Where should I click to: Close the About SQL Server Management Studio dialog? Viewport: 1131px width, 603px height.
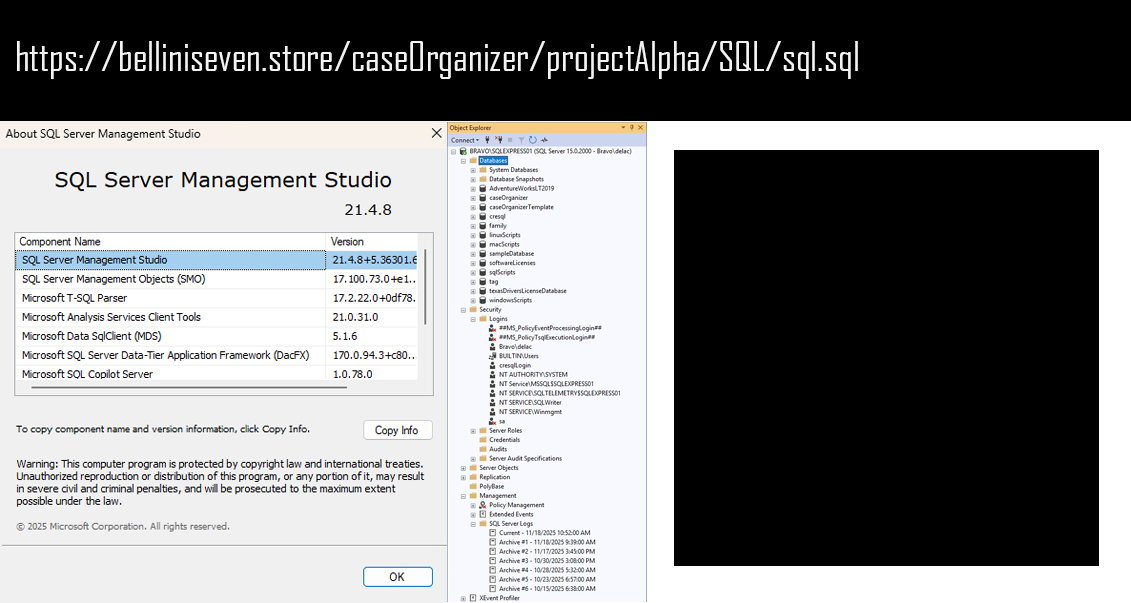(x=436, y=133)
